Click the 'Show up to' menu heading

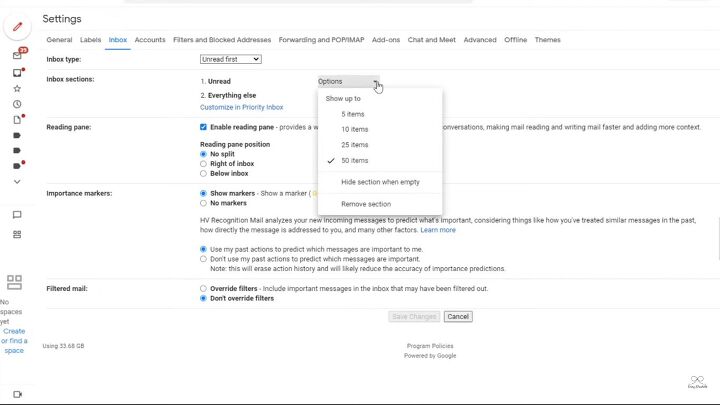pos(343,99)
